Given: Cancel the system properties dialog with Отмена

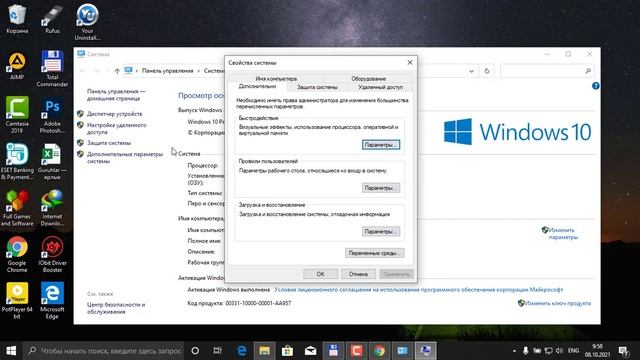Looking at the screenshot, I should pos(358,274).
